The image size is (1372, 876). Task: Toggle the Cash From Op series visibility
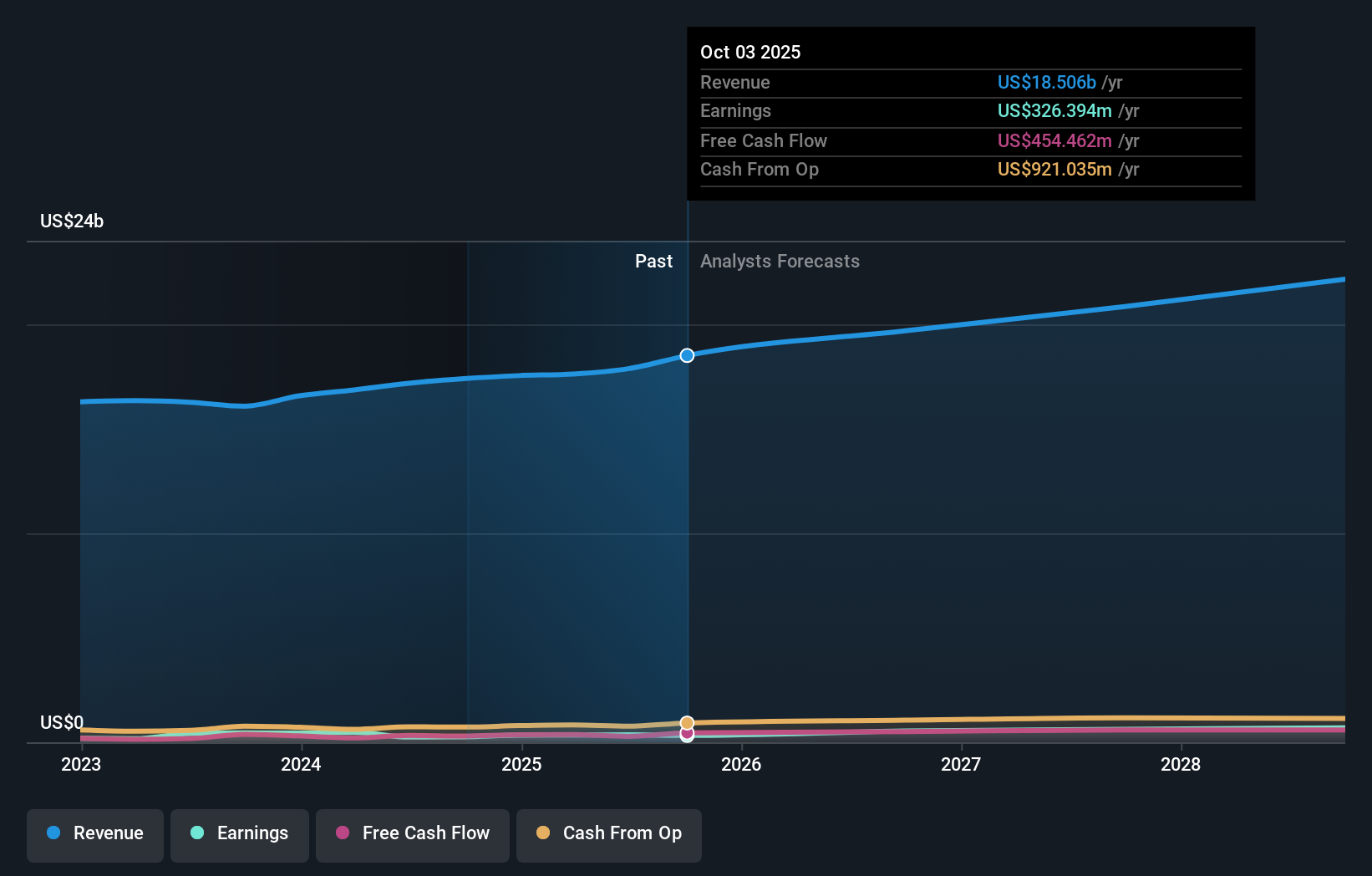(608, 835)
